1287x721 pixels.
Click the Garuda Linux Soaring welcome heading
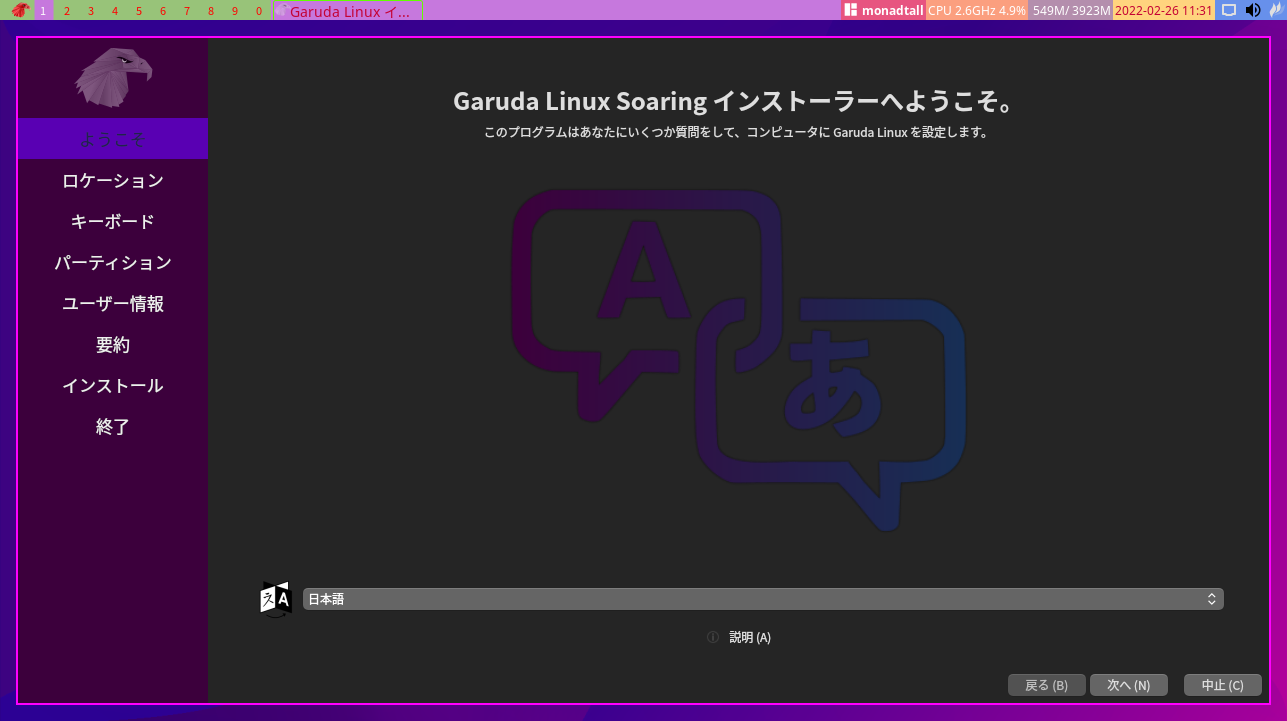(735, 102)
